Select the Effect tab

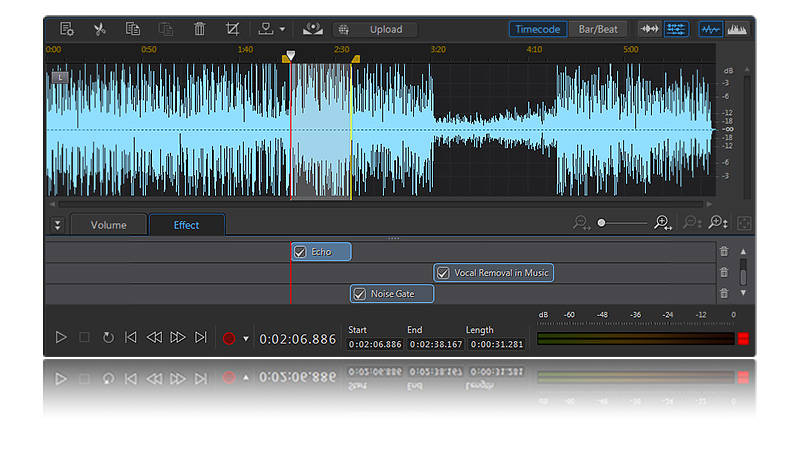click(x=186, y=225)
